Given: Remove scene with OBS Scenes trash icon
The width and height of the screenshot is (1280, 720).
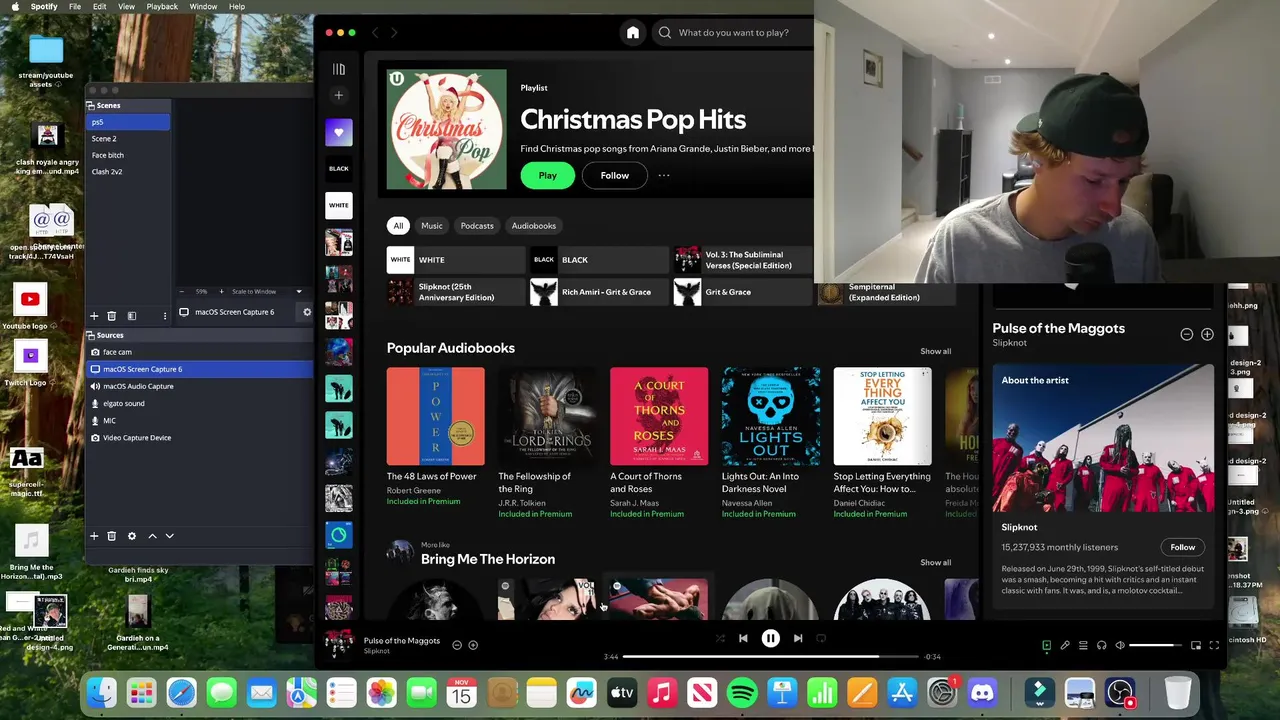Looking at the screenshot, I should point(111,316).
